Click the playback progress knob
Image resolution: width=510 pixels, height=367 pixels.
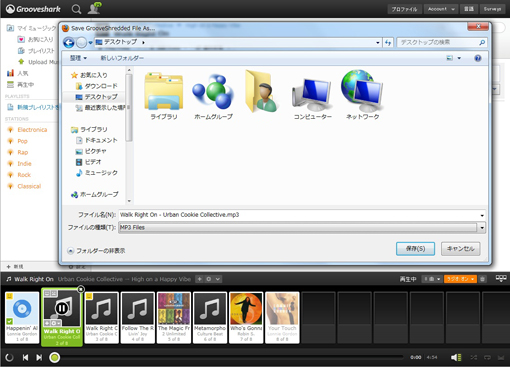coord(55,357)
